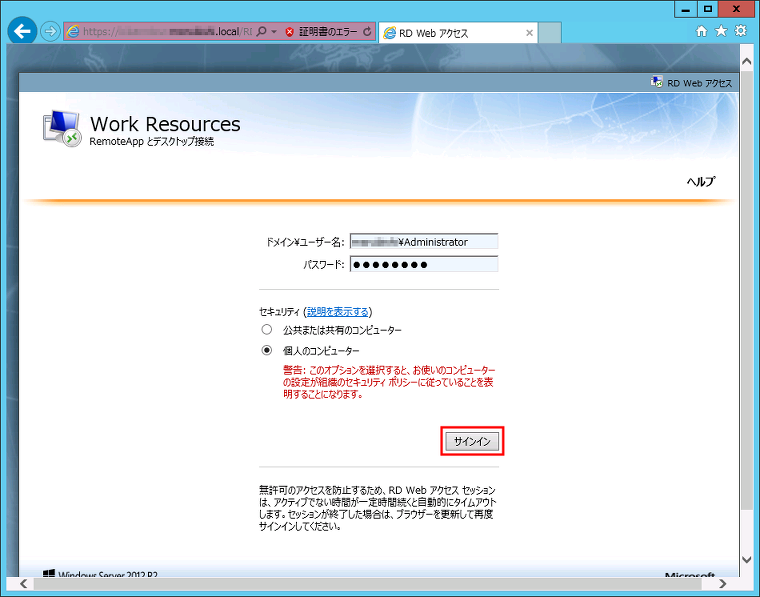Click the horizontal scrollbar left arrow
The height and width of the screenshot is (597, 760).
point(23,583)
